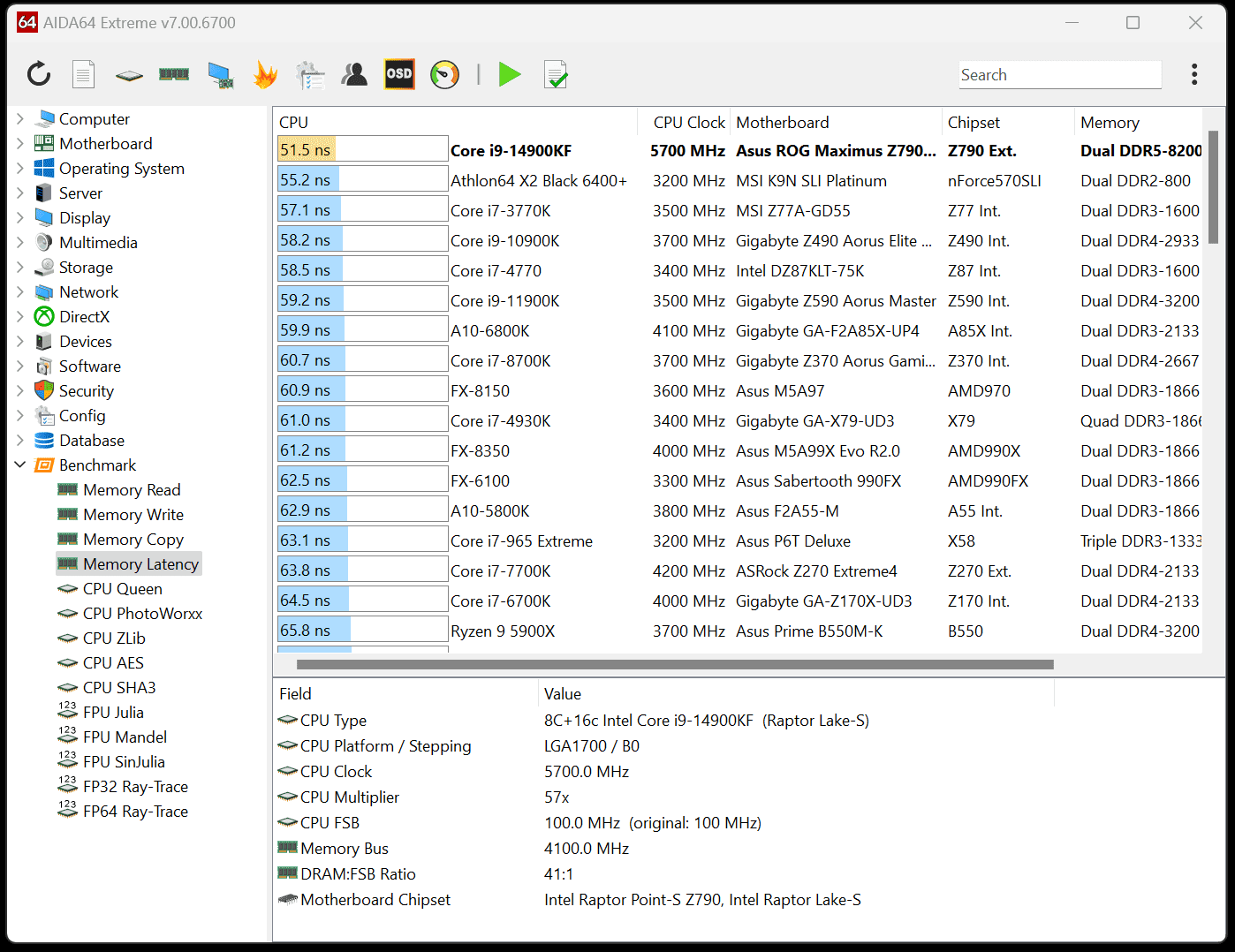Start benchmark with green play icon
Screen dimensions: 1235x952
(x=510, y=74)
